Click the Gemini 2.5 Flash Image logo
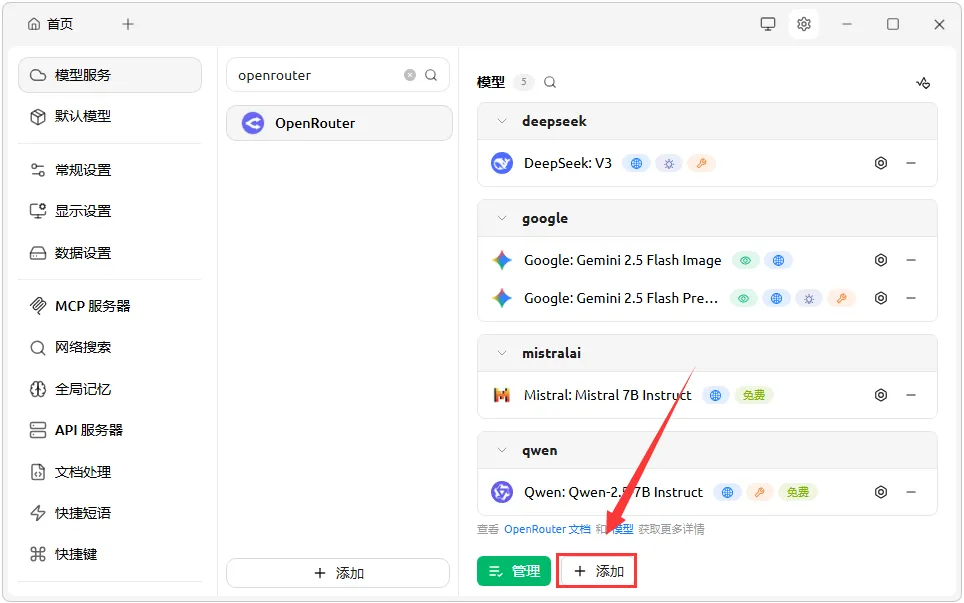Screen dimensions: 964x603 [x=502, y=260]
